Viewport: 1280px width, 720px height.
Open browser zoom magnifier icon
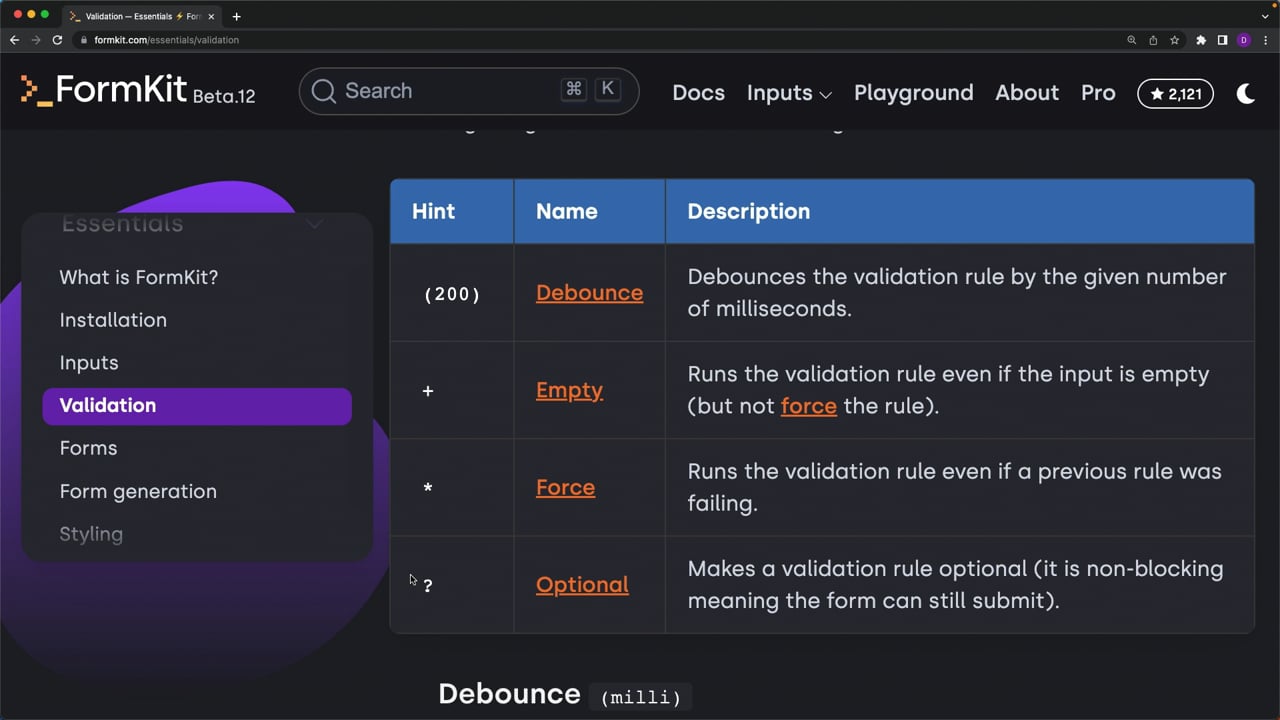(1132, 40)
